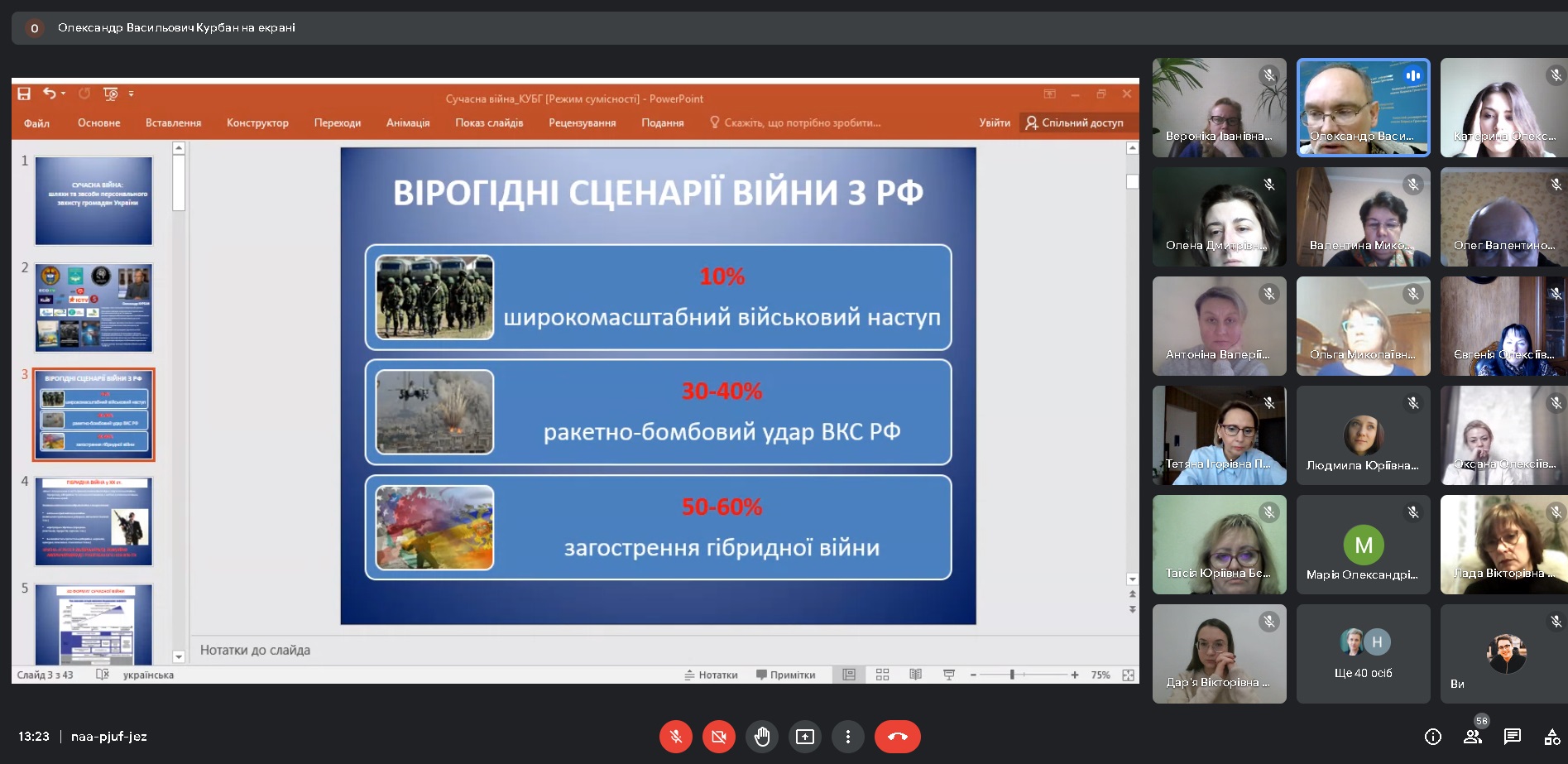Toggle the microphone mute button
Image resolution: width=1568 pixels, height=764 pixels.
[676, 737]
